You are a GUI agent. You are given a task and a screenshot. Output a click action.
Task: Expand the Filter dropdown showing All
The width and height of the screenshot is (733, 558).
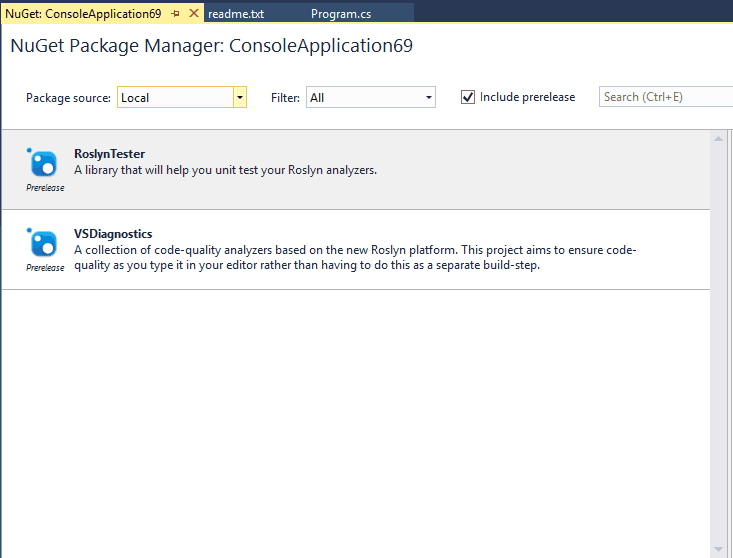[371, 97]
